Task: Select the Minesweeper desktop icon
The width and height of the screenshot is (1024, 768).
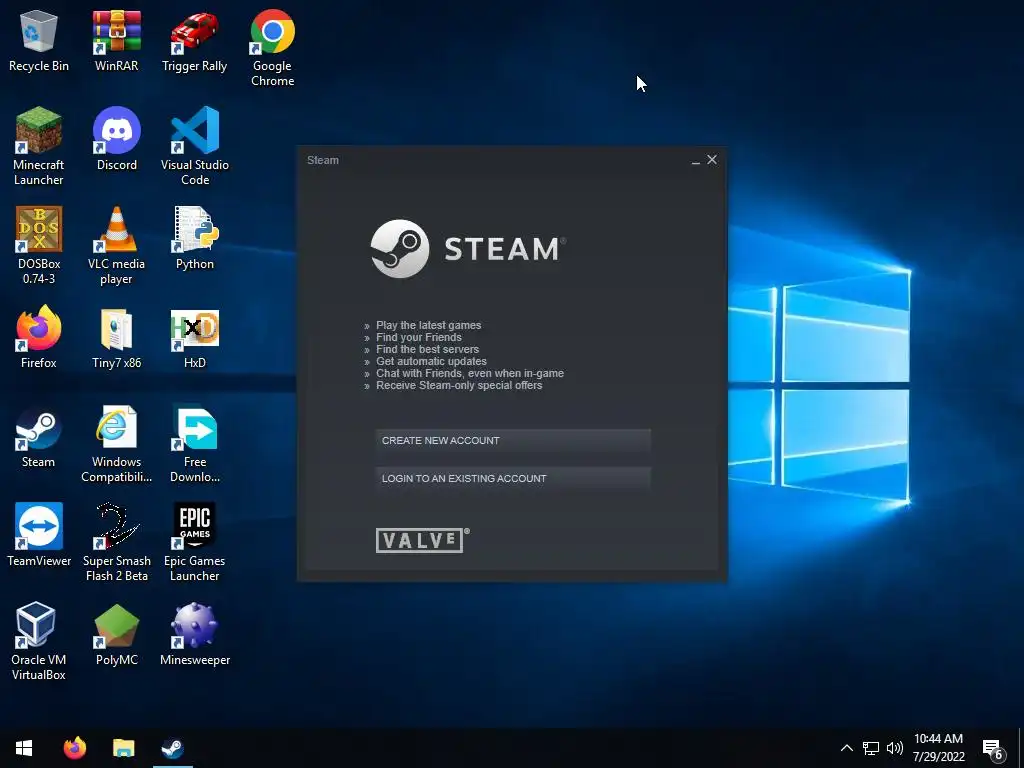Action: [195, 634]
